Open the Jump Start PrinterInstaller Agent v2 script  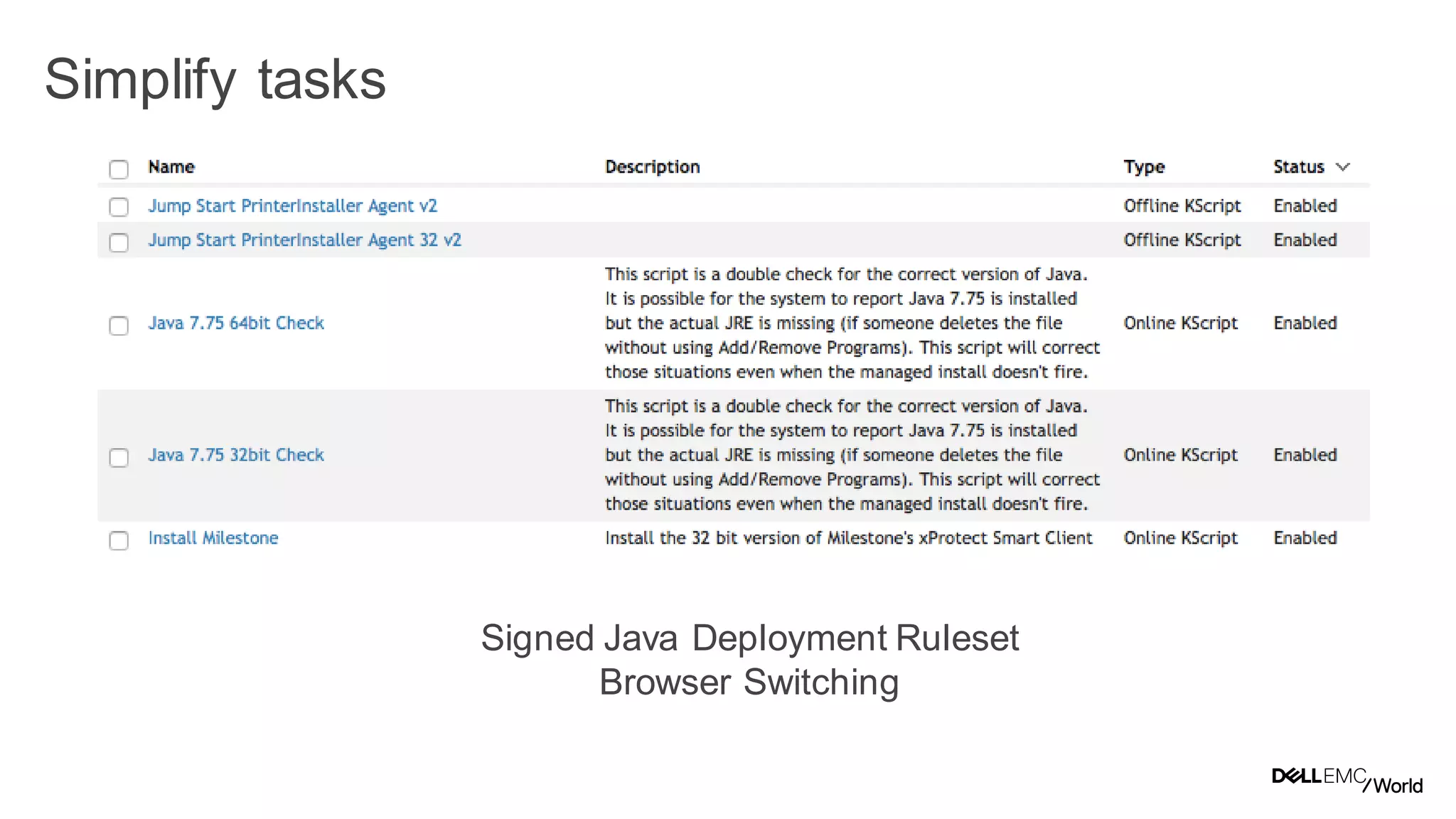(x=292, y=206)
